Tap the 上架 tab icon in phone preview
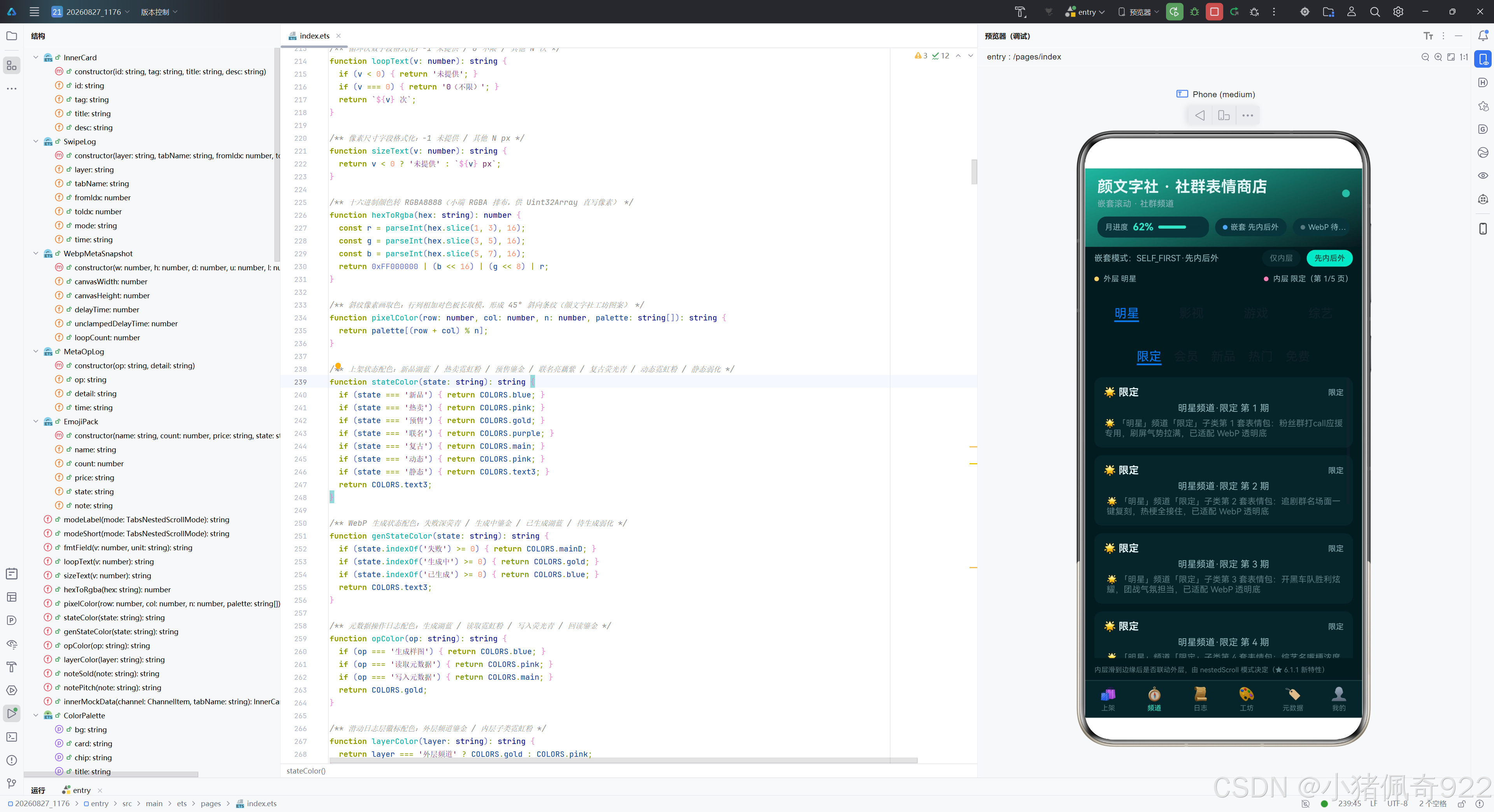 pyautogui.click(x=1108, y=698)
